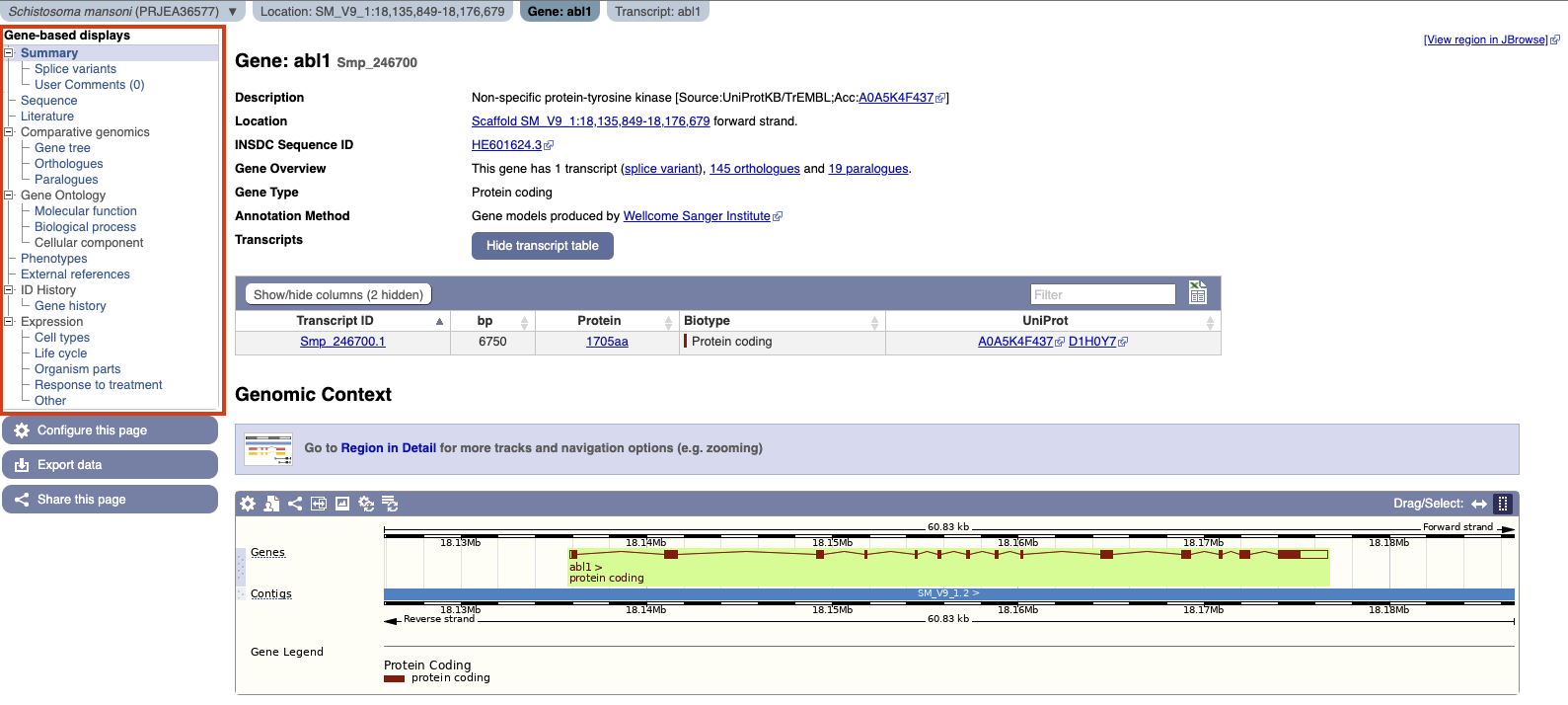This screenshot has height=705, width=1568.
Task: Hide the transcript table
Action: [x=542, y=246]
